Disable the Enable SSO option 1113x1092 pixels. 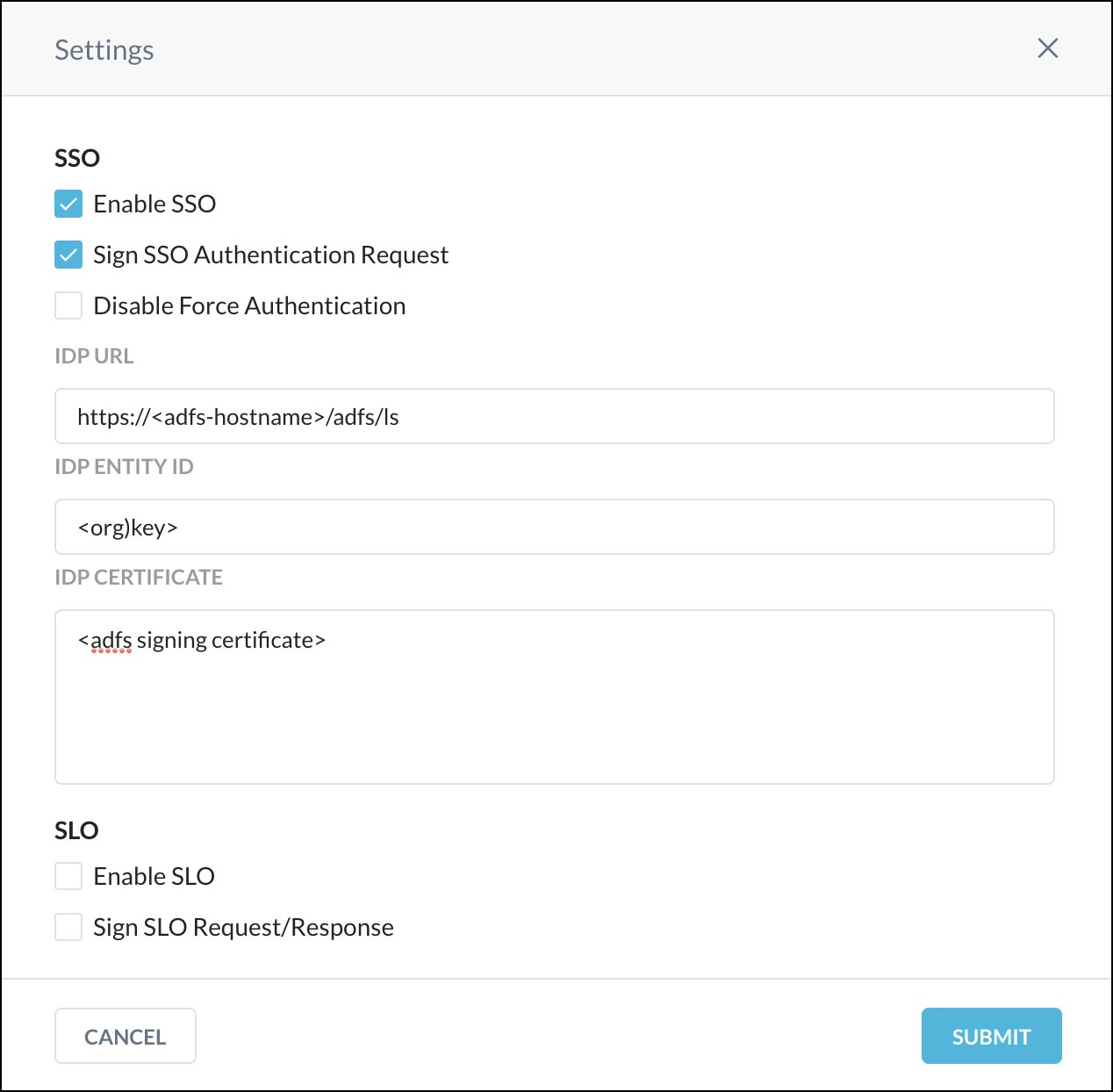(68, 204)
